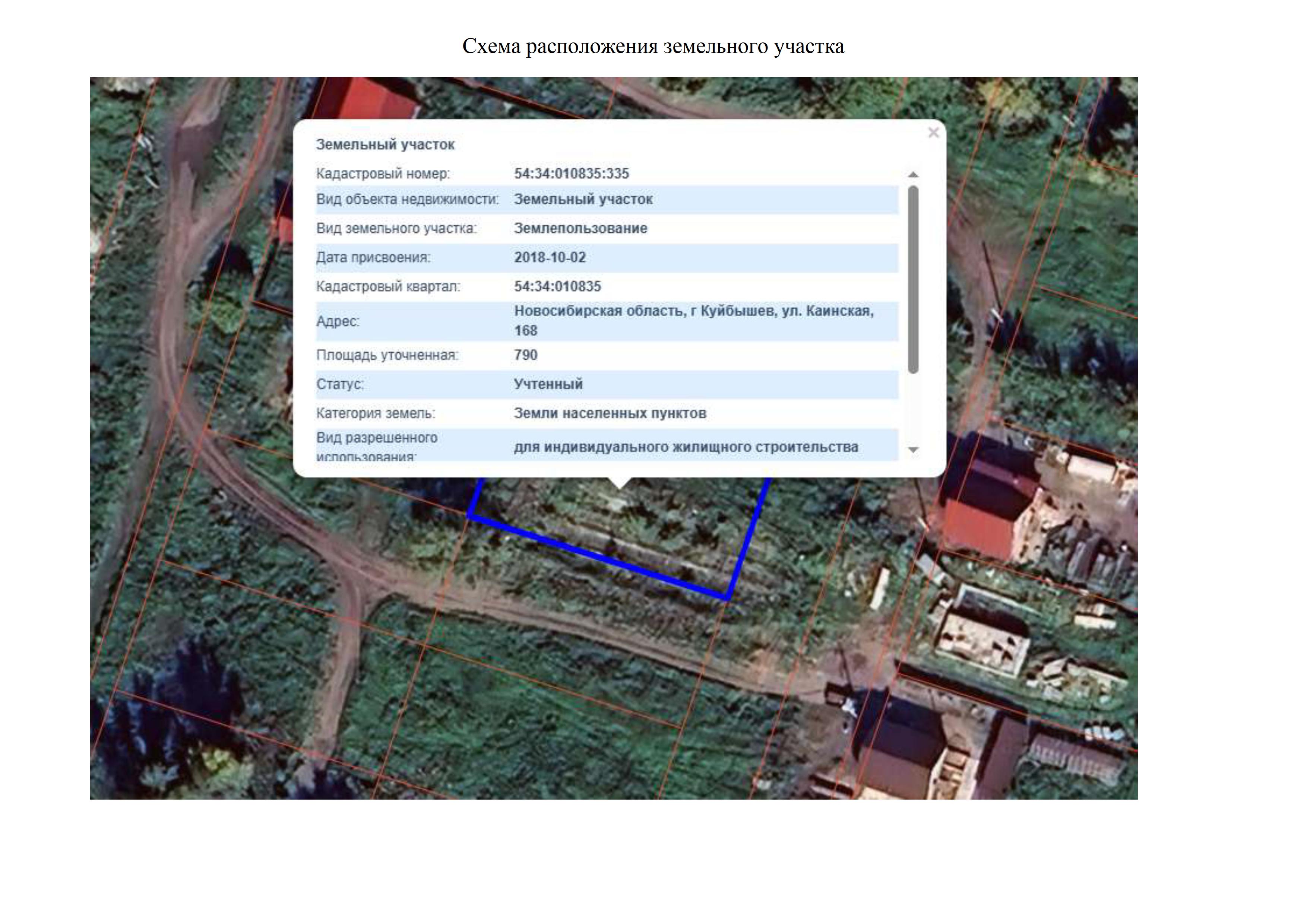Select the Кадастровый квартал value 54:34:010835
1307x924 pixels.
pos(557,286)
